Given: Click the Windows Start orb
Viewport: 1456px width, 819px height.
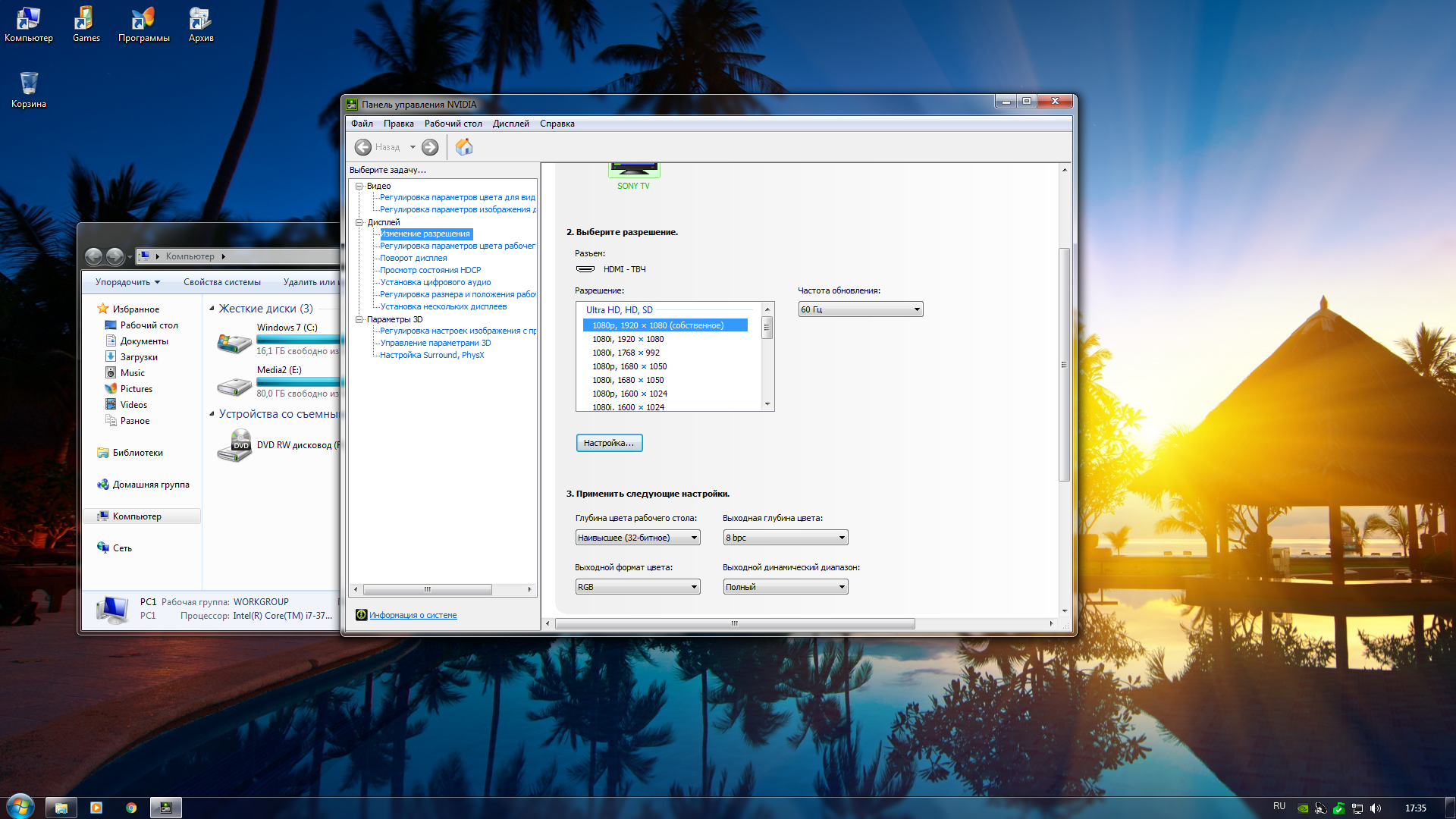Looking at the screenshot, I should pyautogui.click(x=20, y=806).
